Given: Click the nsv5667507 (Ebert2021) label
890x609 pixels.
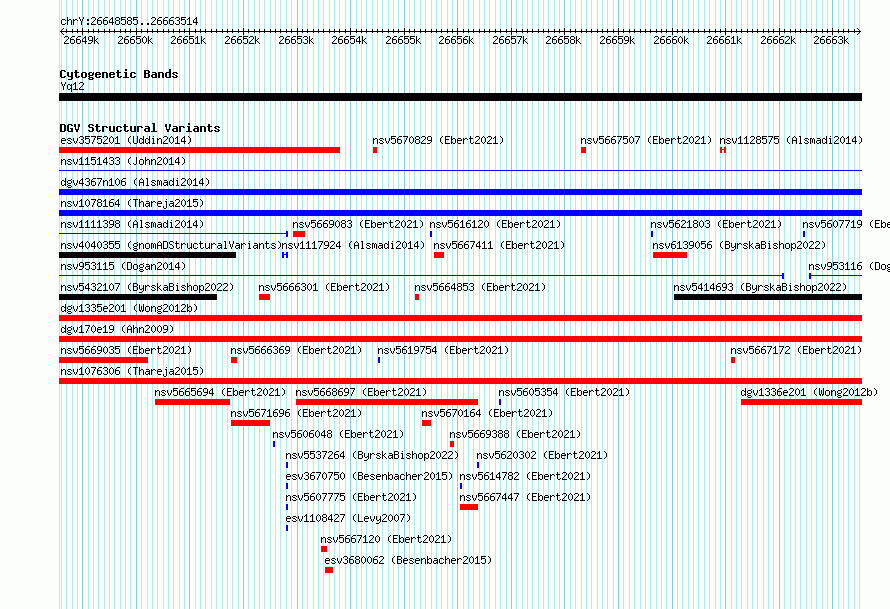Looking at the screenshot, I should click(645, 140).
